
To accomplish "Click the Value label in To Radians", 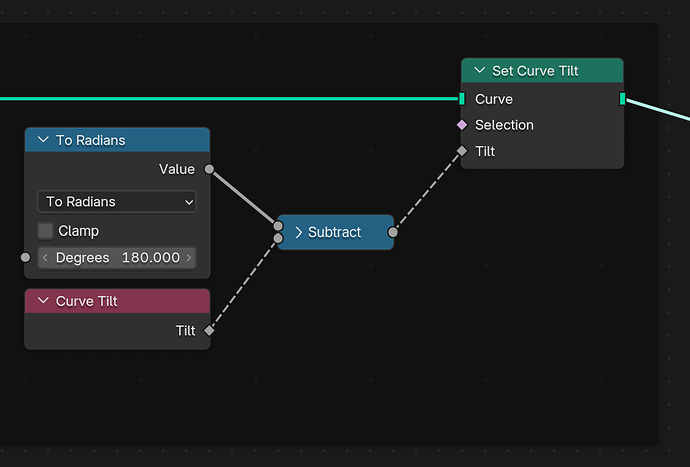I will 177,169.
